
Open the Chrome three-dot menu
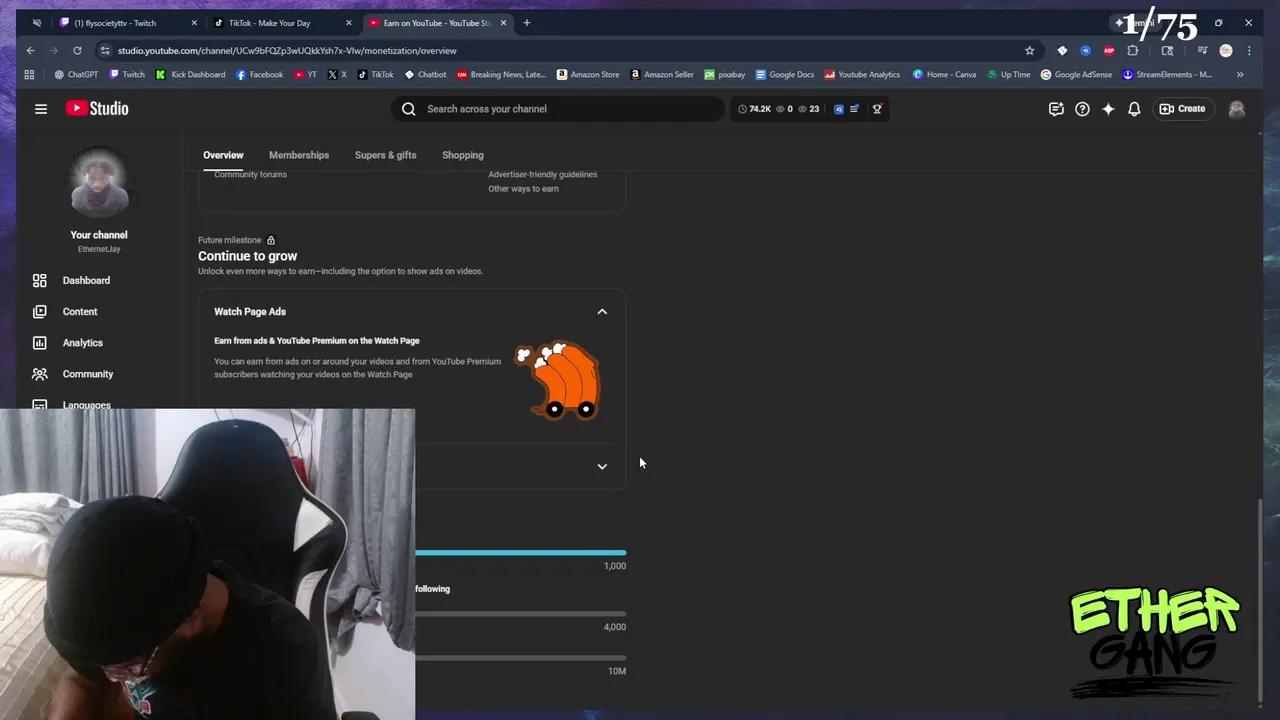click(1249, 50)
